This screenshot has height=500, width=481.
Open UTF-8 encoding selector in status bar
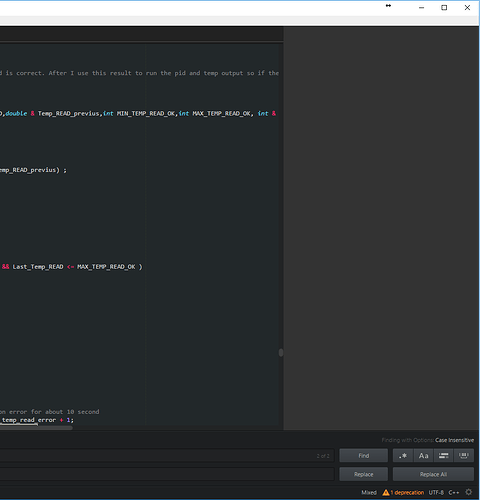click(x=436, y=492)
